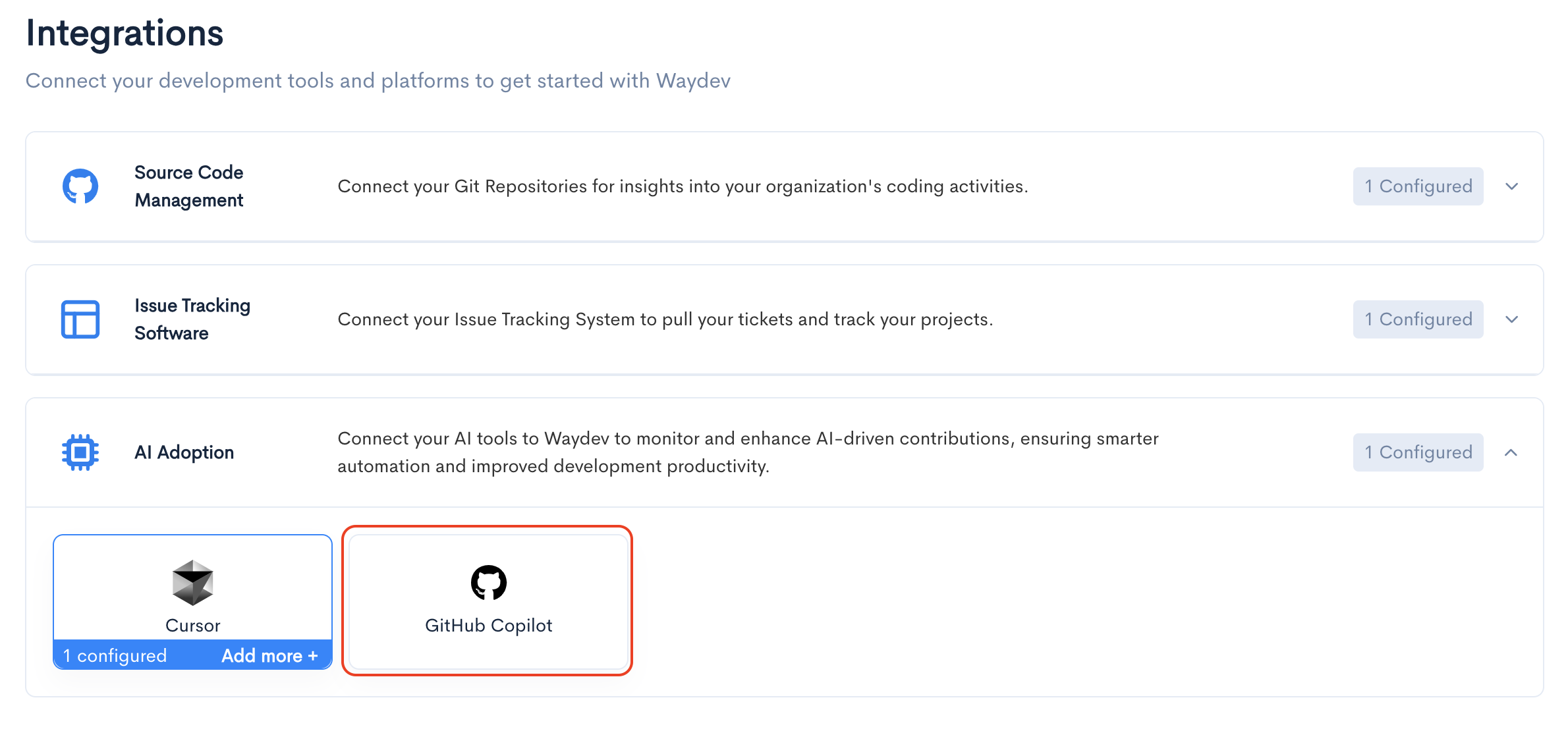Click the Issue Tracking Software layout icon
1568x731 pixels.
pyautogui.click(x=80, y=319)
